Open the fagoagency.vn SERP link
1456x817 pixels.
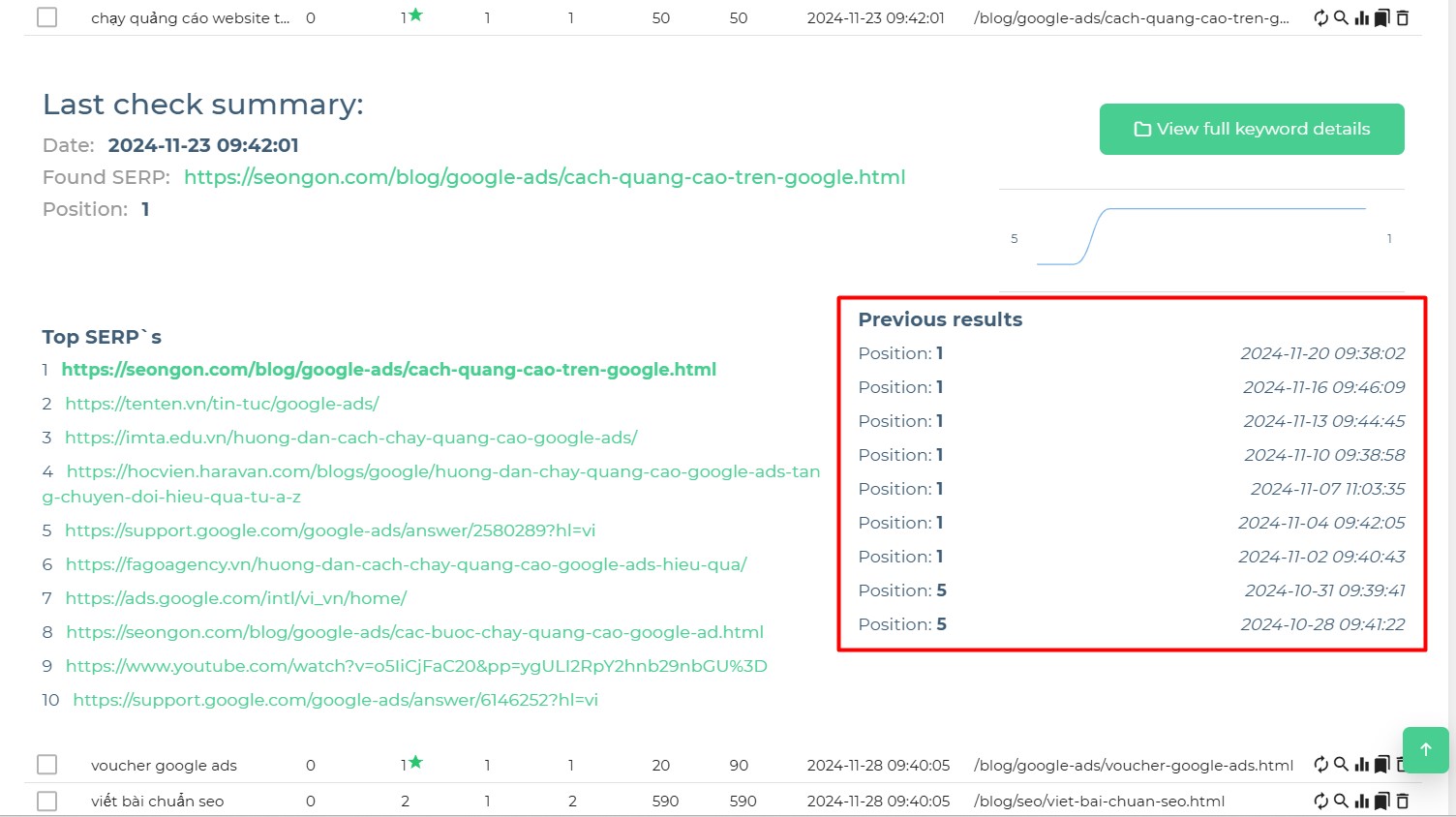coord(407,564)
